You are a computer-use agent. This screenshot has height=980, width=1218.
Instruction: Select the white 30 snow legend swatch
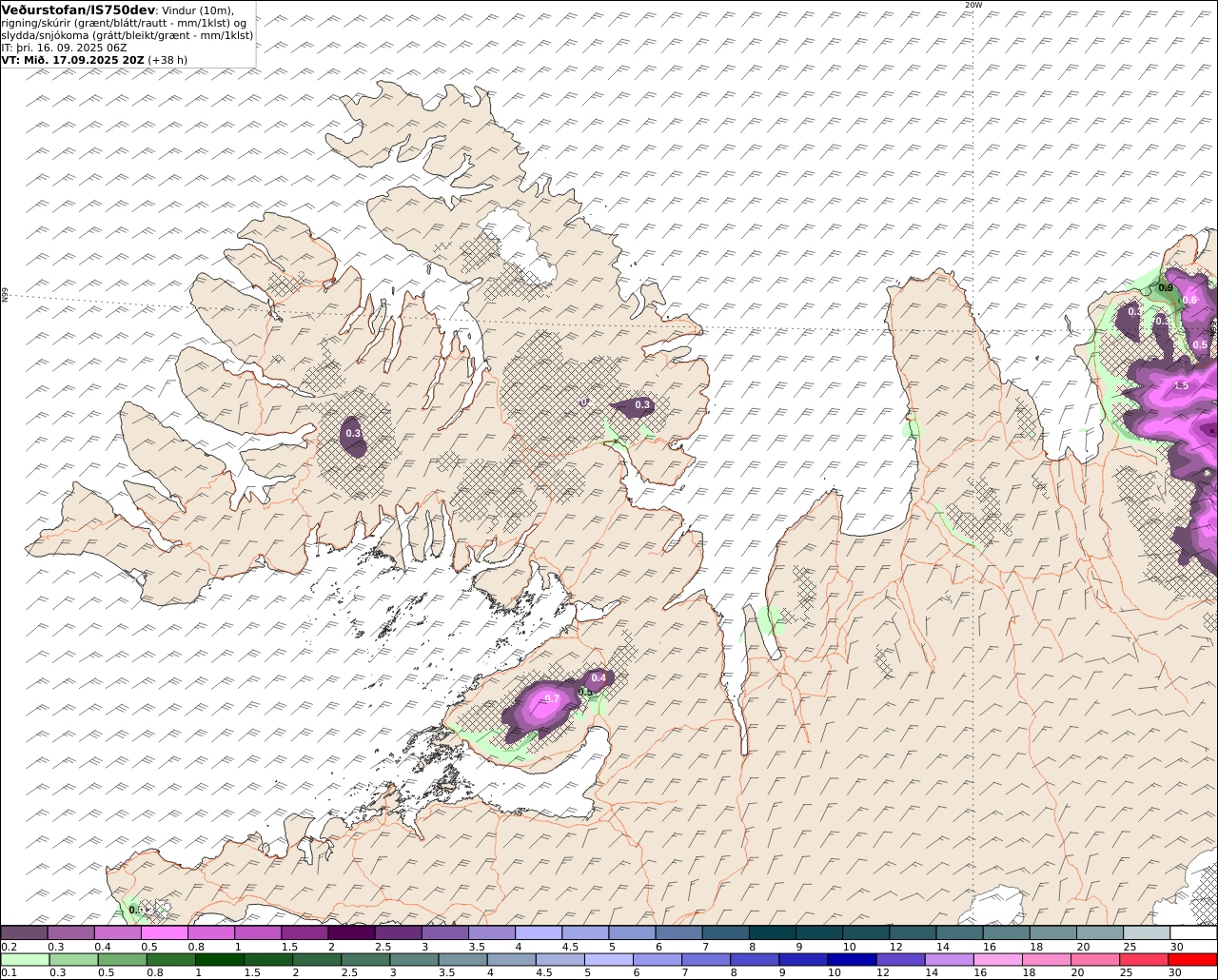click(1194, 933)
